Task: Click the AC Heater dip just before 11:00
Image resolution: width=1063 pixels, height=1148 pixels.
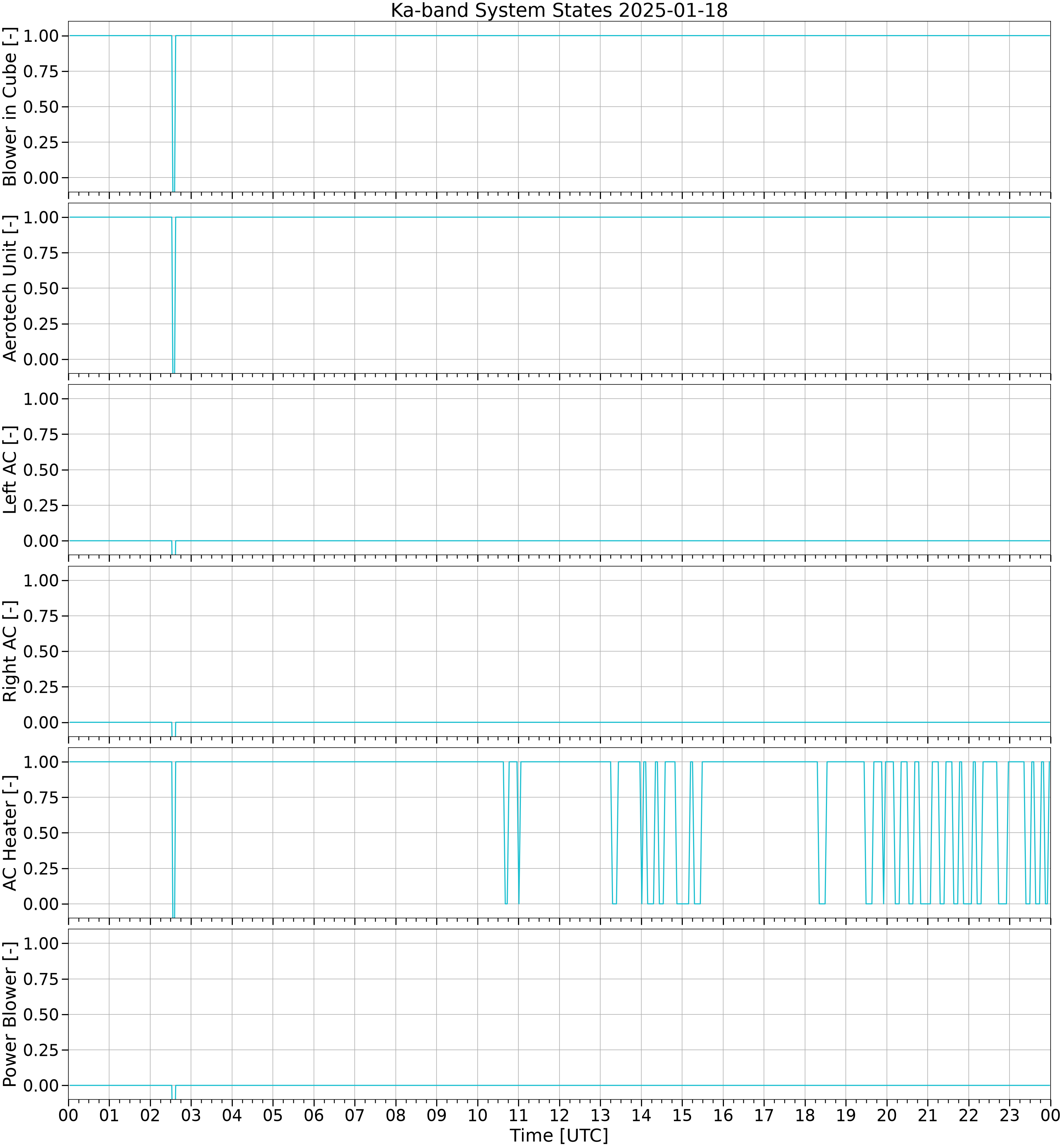Action: (x=506, y=833)
